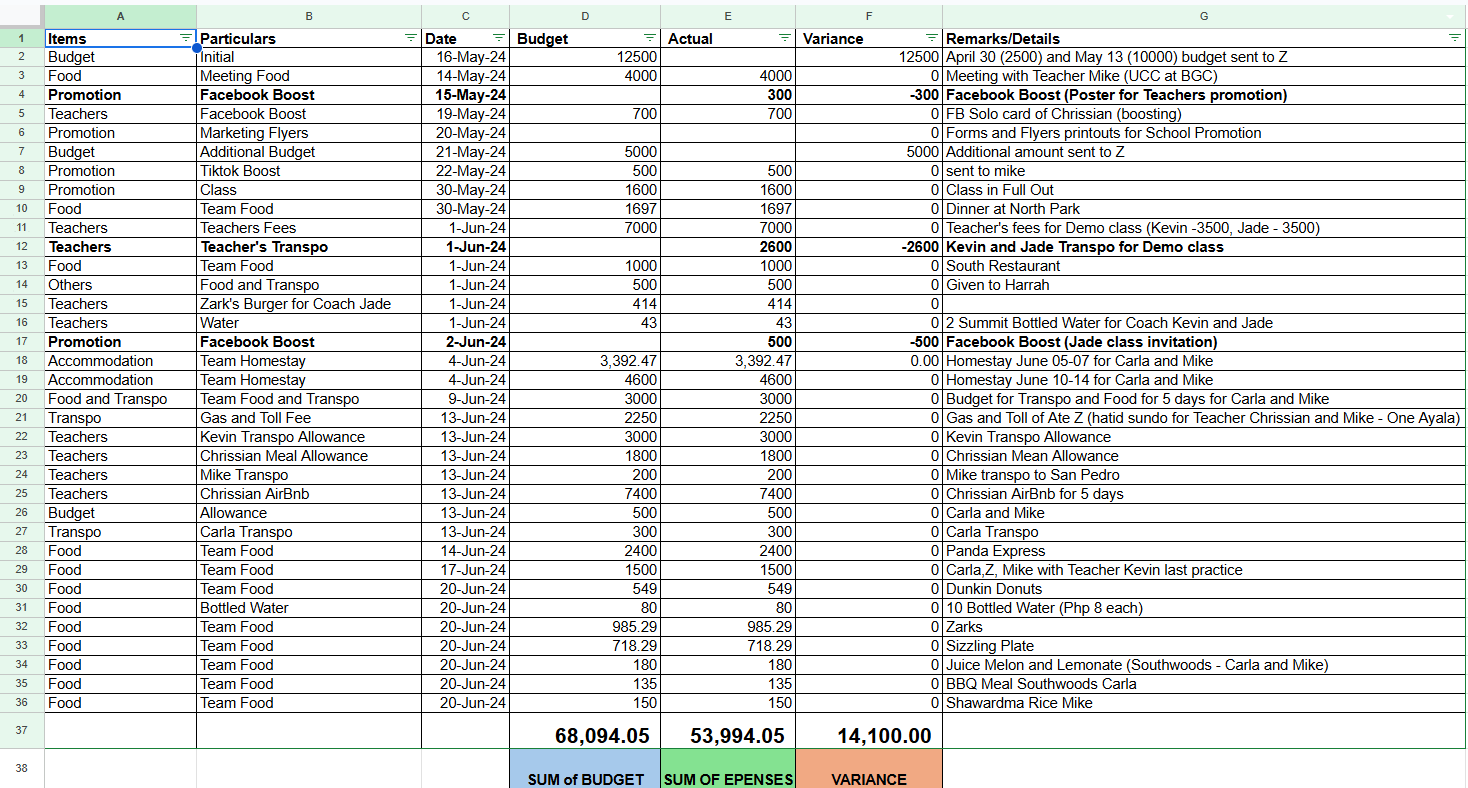The height and width of the screenshot is (788, 1468).
Task: Select the blue SUM of BUDGET cell
Action: pyautogui.click(x=585, y=770)
